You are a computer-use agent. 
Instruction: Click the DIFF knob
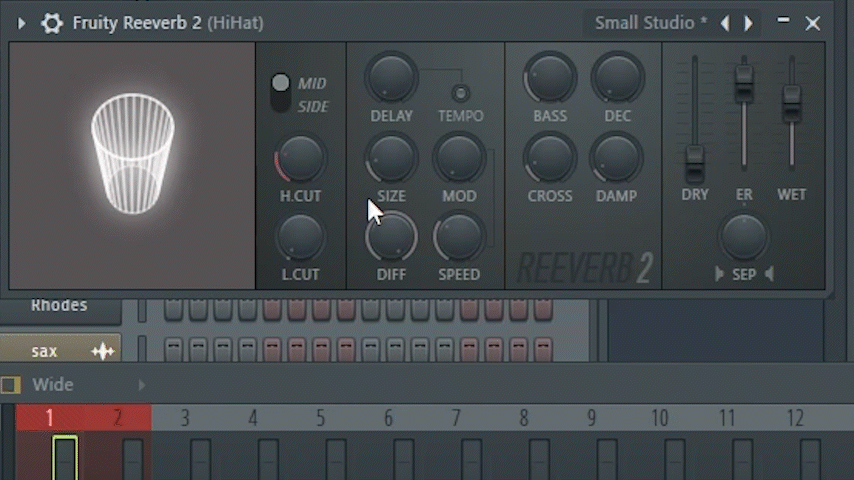coord(391,238)
